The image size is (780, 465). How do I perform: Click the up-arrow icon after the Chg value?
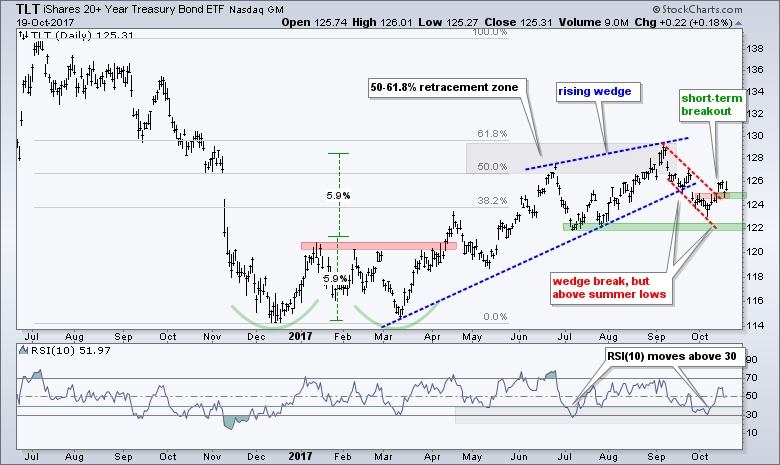point(738,23)
